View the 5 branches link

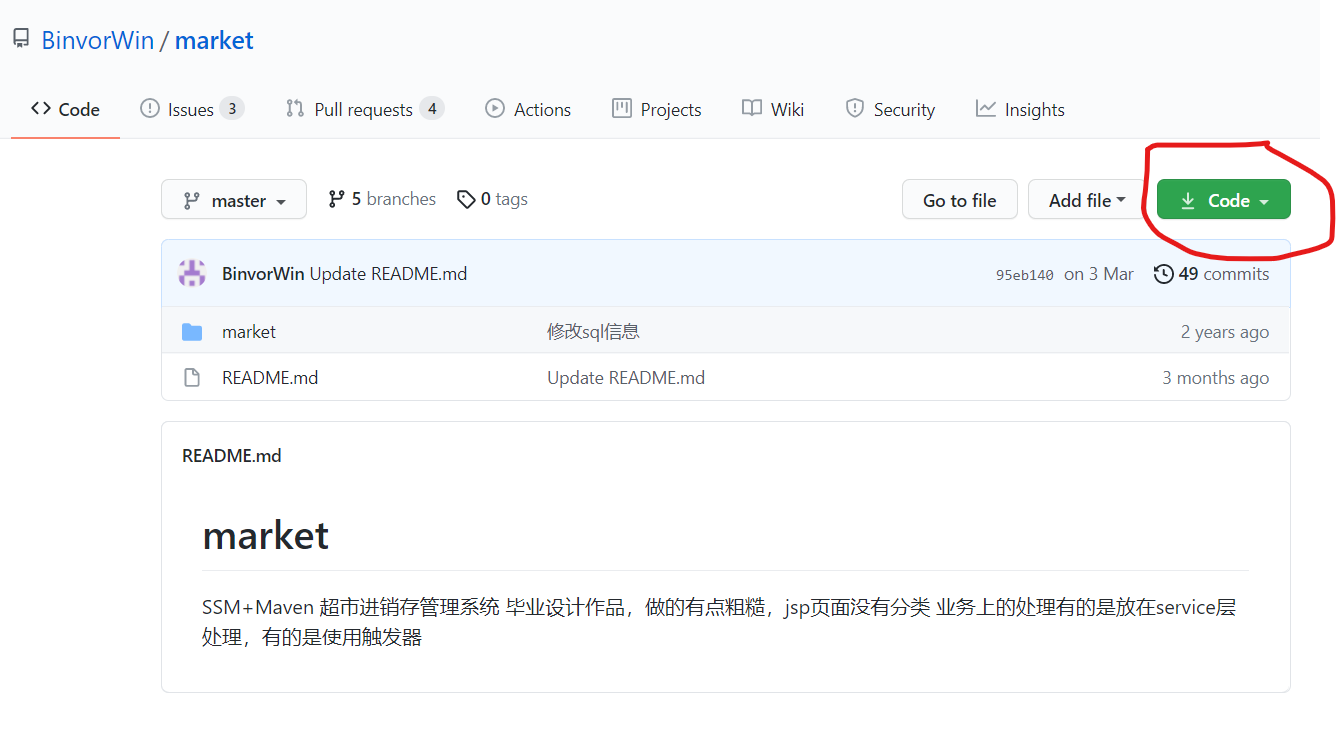382,199
